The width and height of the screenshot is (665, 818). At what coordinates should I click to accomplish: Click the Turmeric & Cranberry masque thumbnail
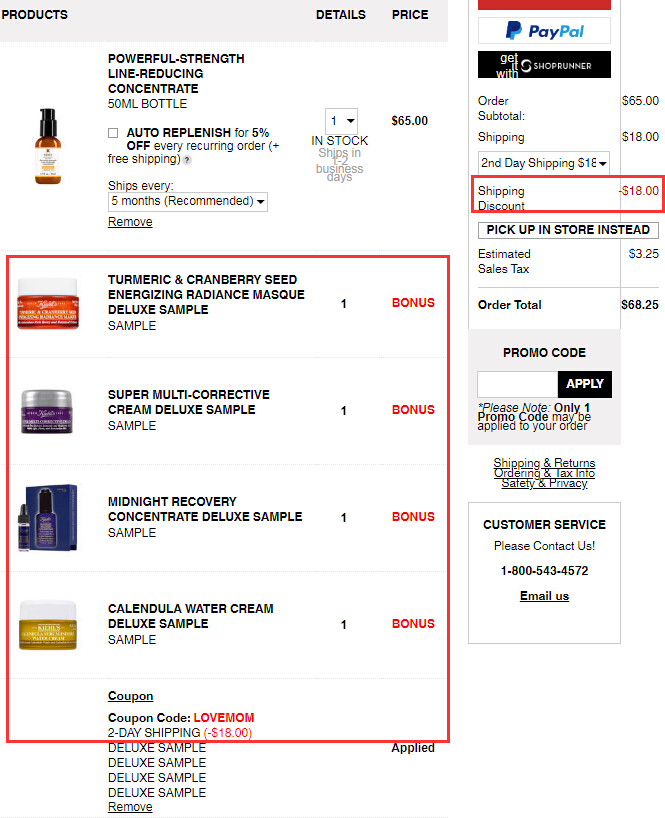[48, 304]
